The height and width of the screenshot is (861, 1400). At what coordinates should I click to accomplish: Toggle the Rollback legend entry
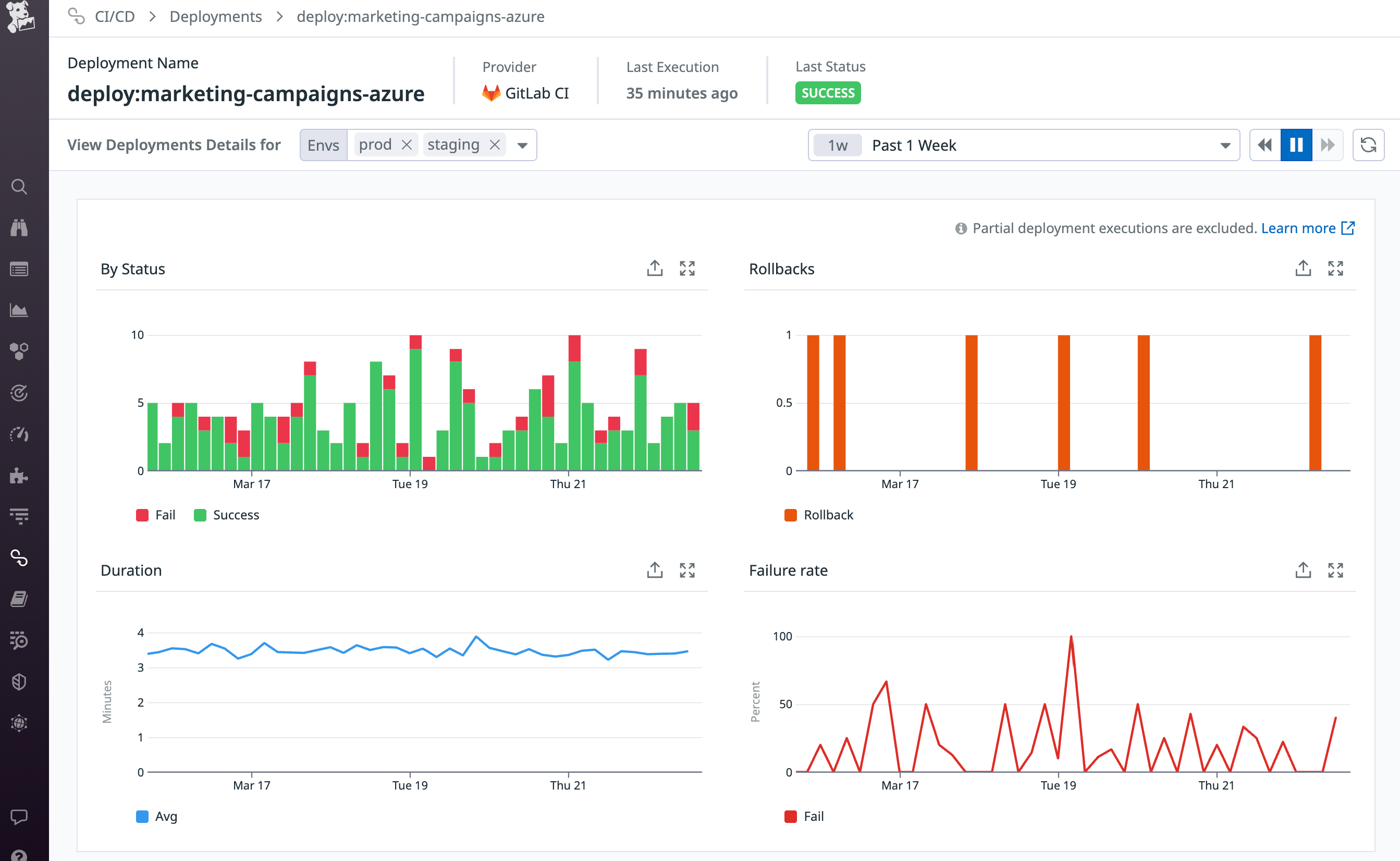click(819, 514)
